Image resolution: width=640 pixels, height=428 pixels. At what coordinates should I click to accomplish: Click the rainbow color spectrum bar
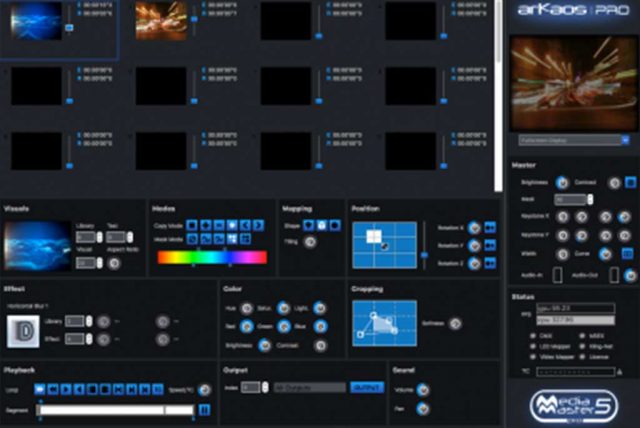pos(212,257)
